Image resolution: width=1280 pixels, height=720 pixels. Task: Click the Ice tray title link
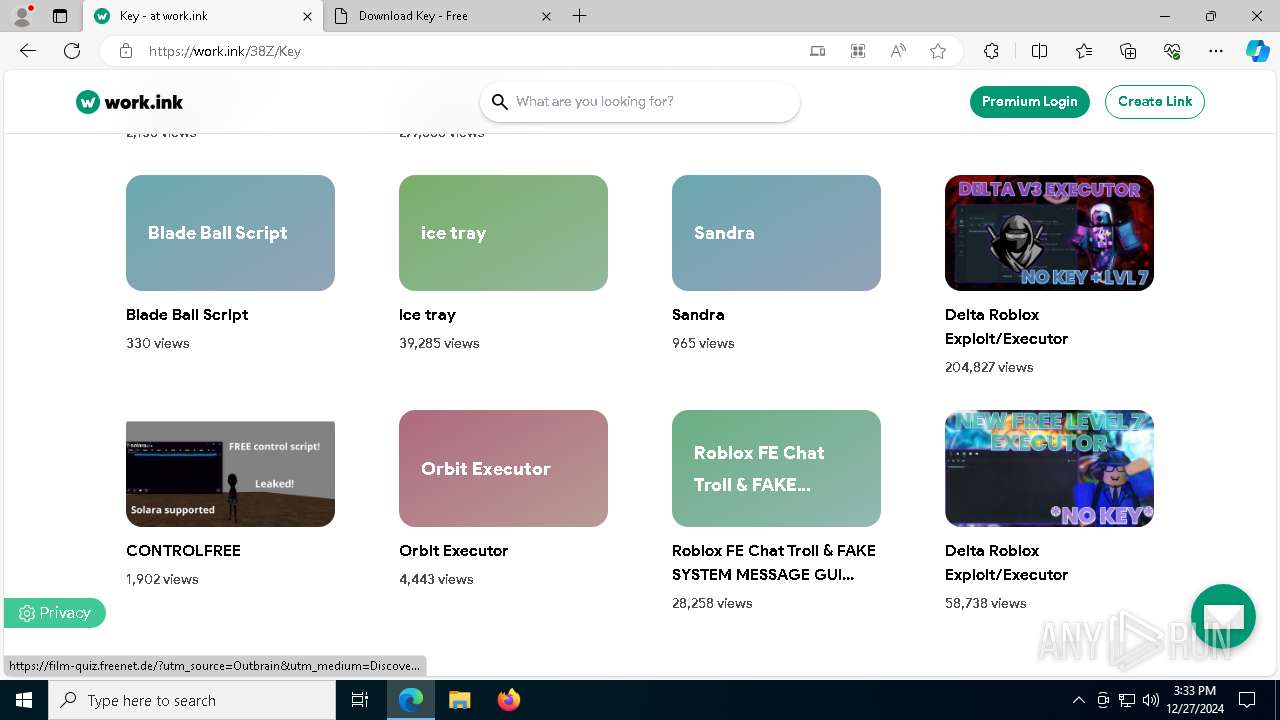pos(427,314)
